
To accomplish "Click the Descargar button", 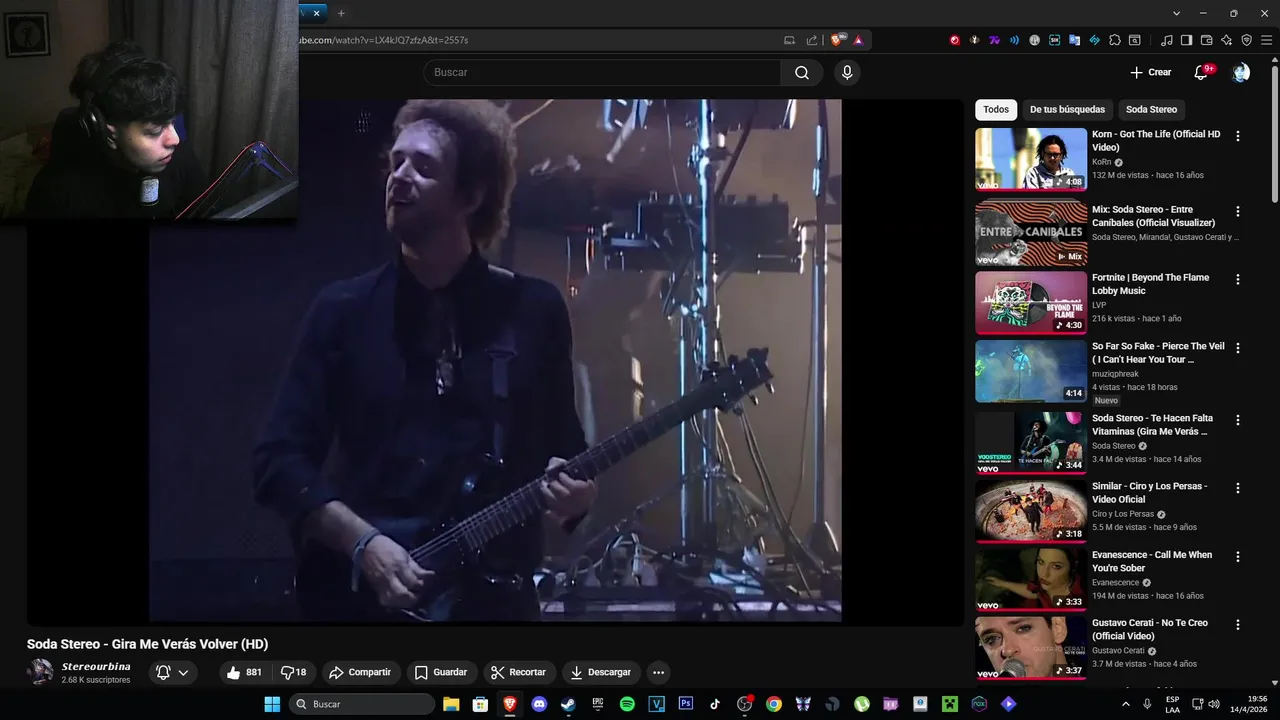I will tap(600, 672).
